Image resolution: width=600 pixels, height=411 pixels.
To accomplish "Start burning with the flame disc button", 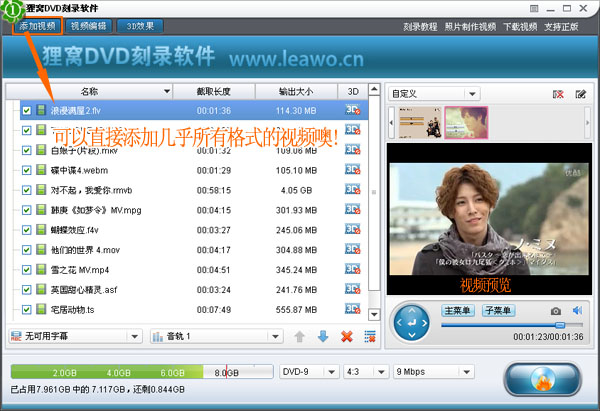I will [x=543, y=379].
